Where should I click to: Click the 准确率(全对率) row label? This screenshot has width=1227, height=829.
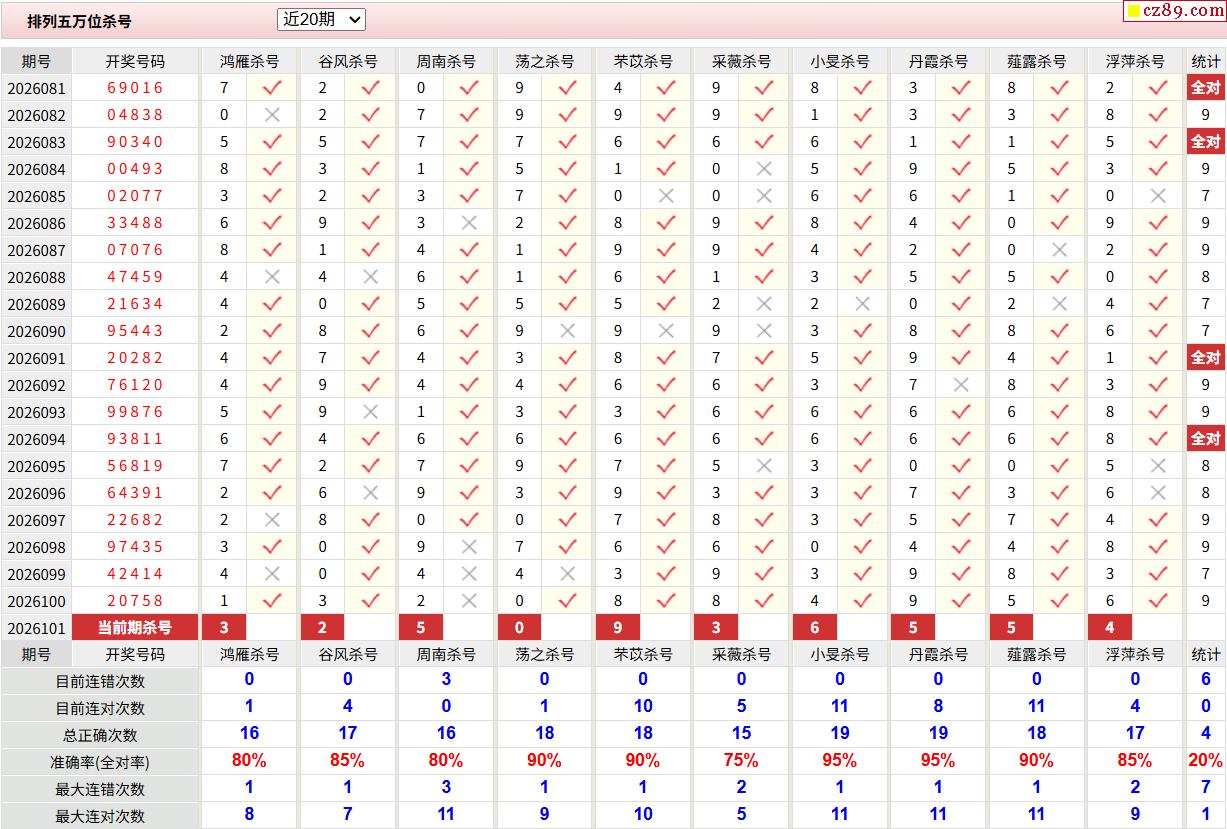[x=100, y=762]
